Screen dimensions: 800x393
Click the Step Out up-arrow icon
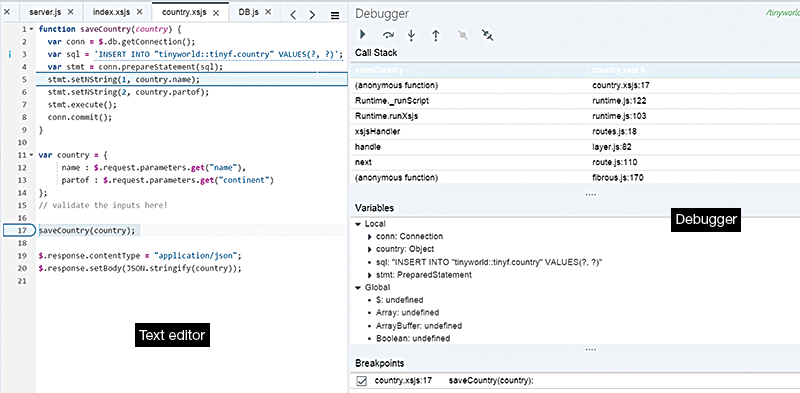436,35
